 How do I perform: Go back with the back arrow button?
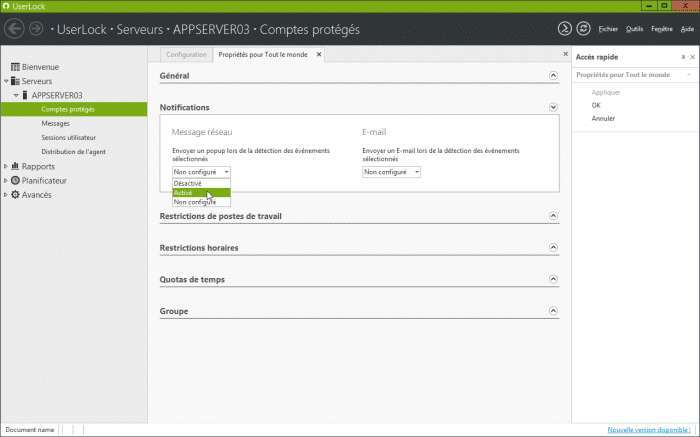14,29
